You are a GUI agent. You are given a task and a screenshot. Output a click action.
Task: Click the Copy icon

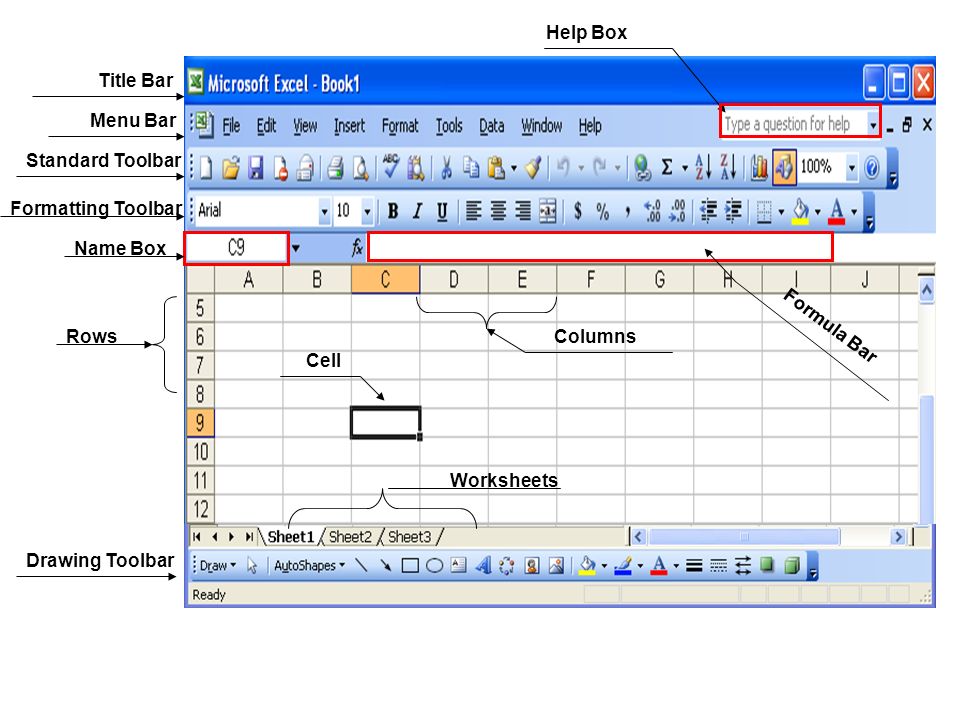471,167
